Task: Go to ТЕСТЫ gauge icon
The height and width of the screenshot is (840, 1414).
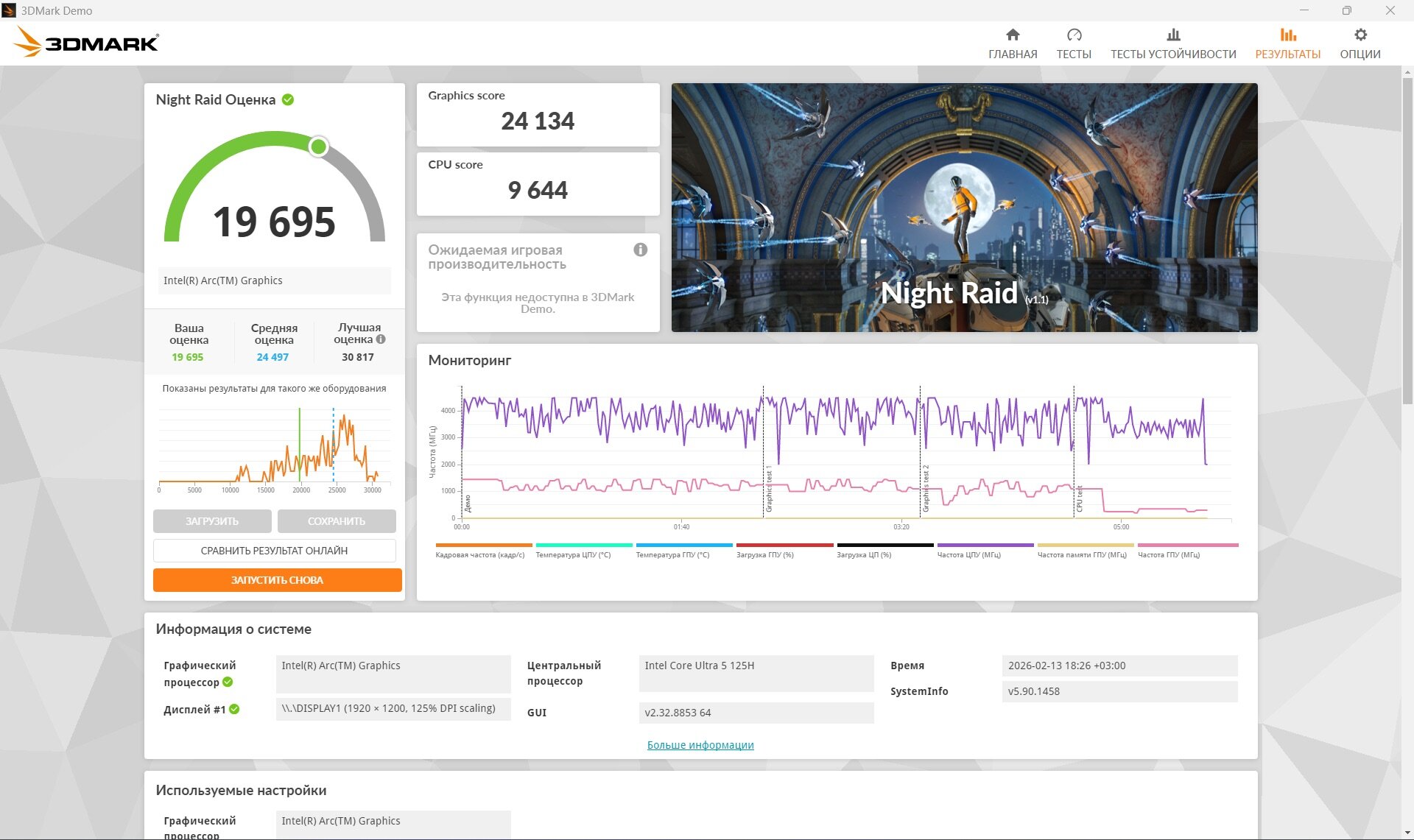Action: 1074,35
